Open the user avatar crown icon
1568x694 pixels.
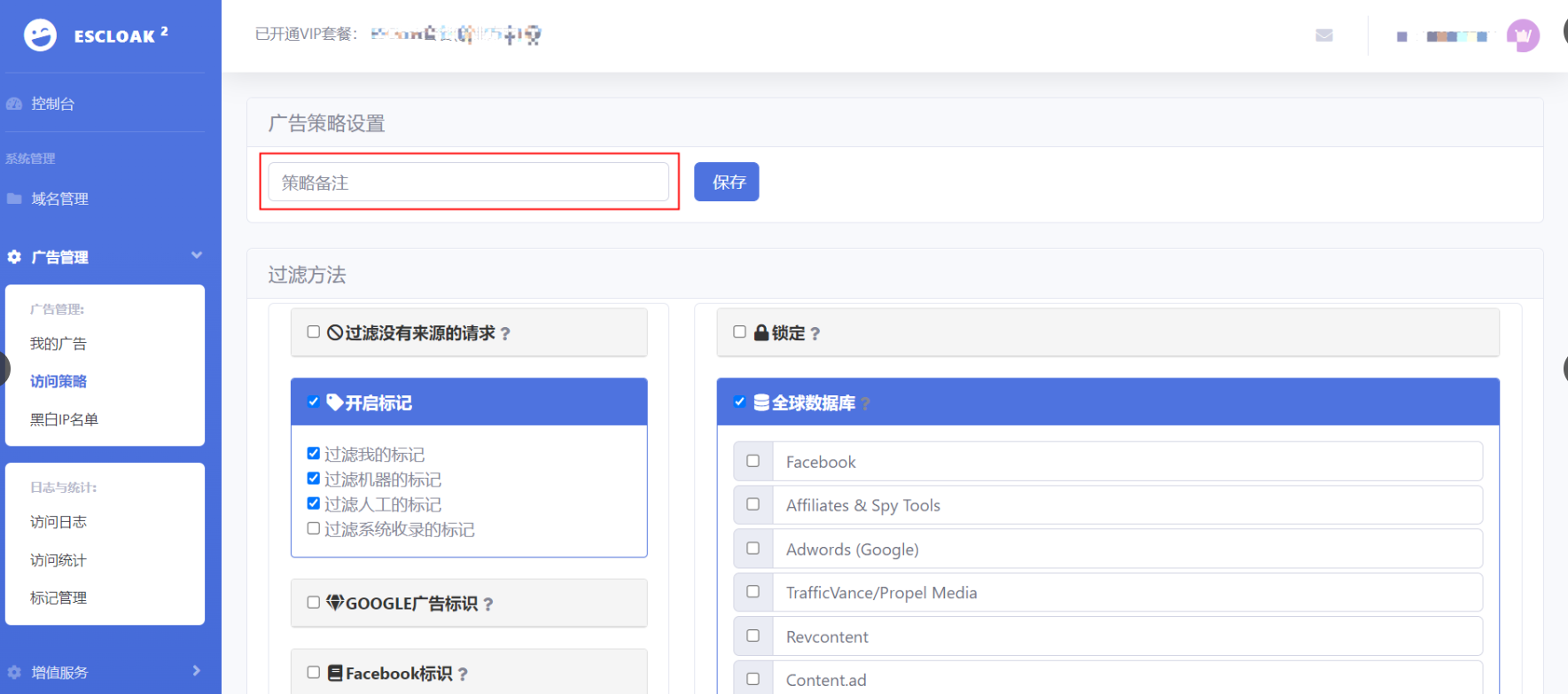click(1523, 35)
